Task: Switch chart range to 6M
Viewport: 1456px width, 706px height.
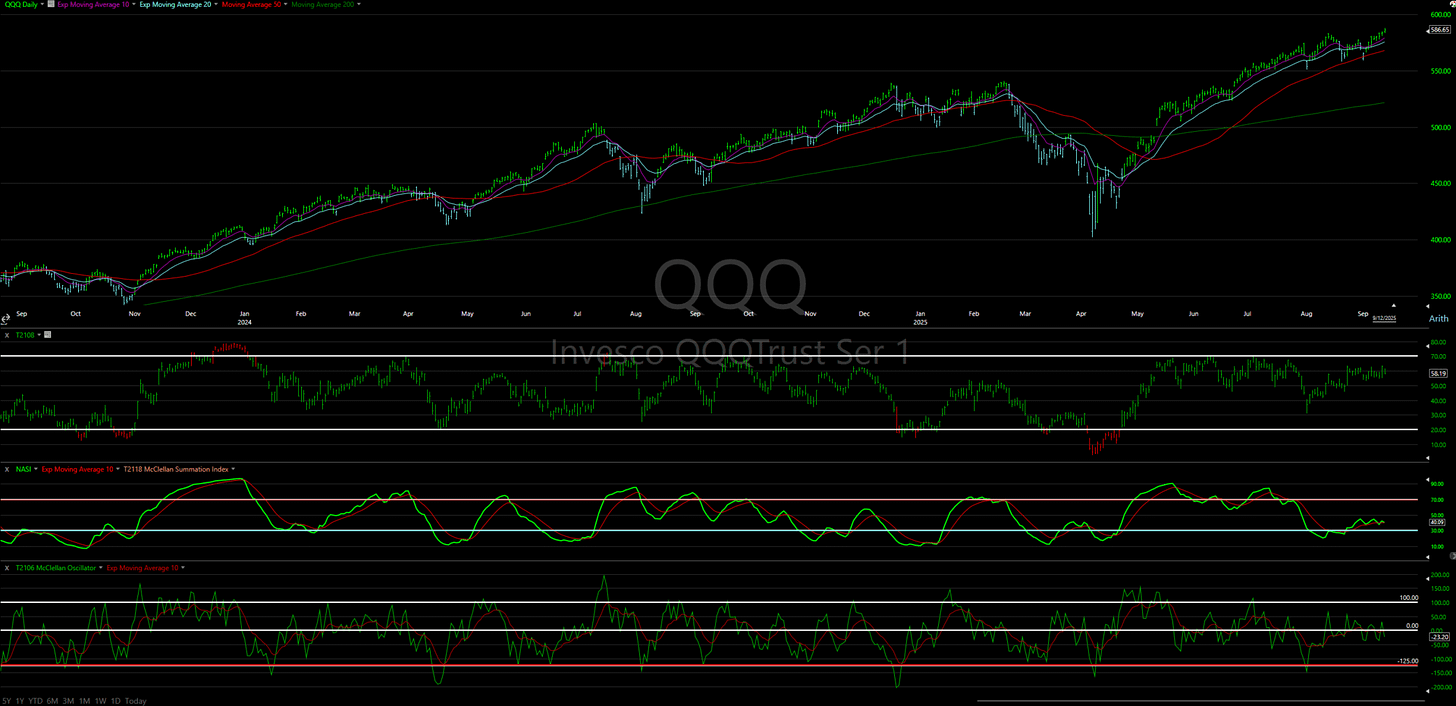Action: 52,701
